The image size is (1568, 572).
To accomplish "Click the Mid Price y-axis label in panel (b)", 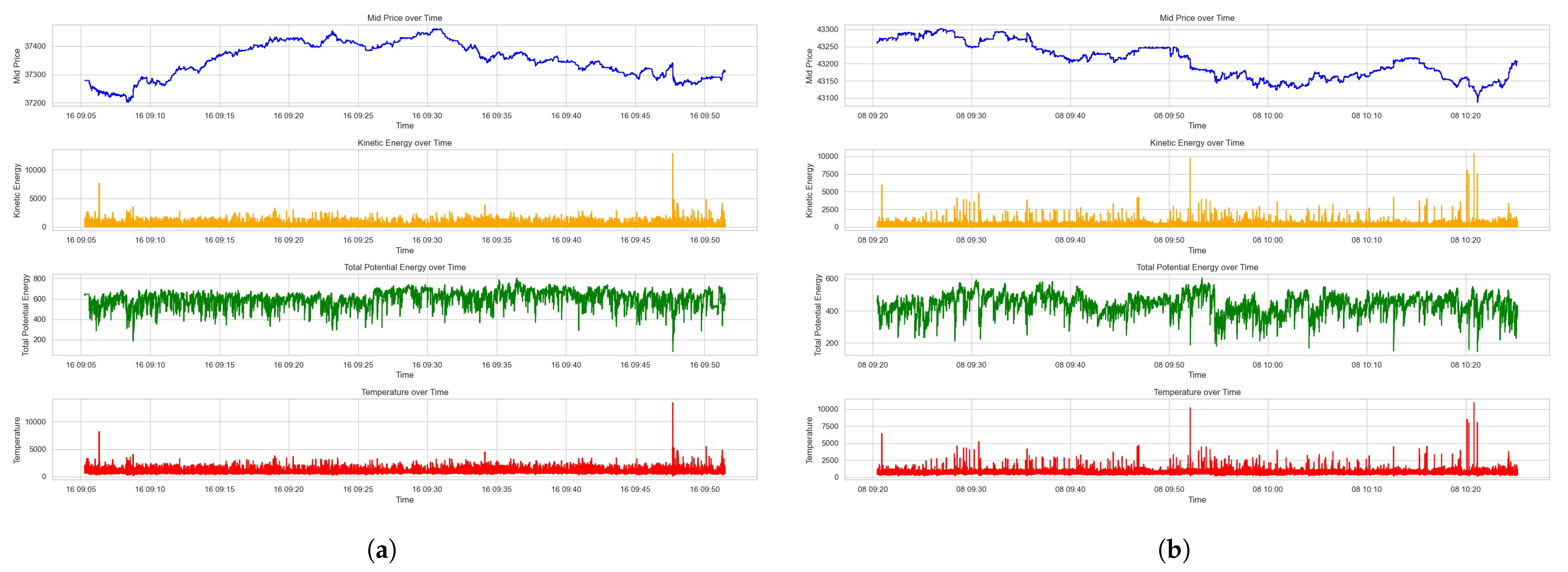I will click(809, 66).
